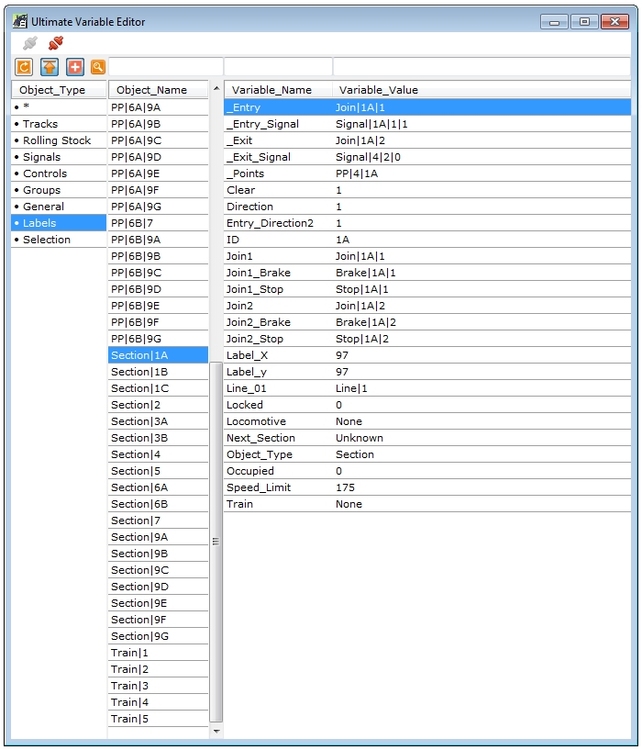Select the Tracks object type
The width and height of the screenshot is (642, 750).
tap(40, 124)
